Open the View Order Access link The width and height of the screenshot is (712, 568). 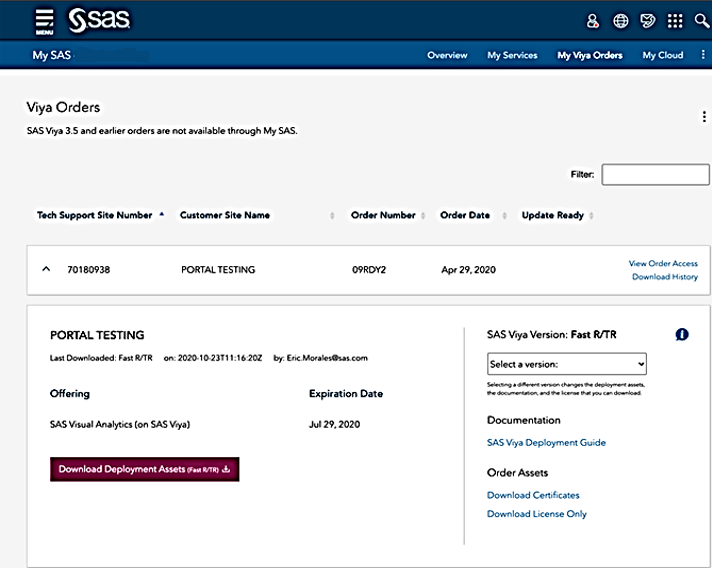[663, 263]
